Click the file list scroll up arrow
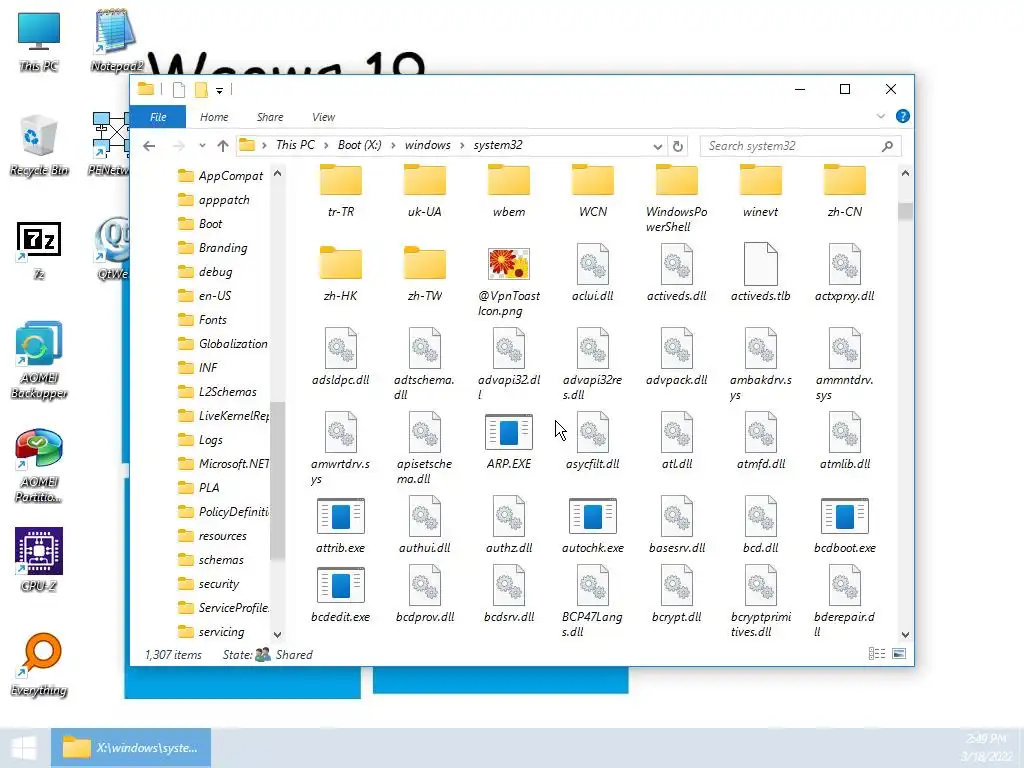 pyautogui.click(x=905, y=174)
